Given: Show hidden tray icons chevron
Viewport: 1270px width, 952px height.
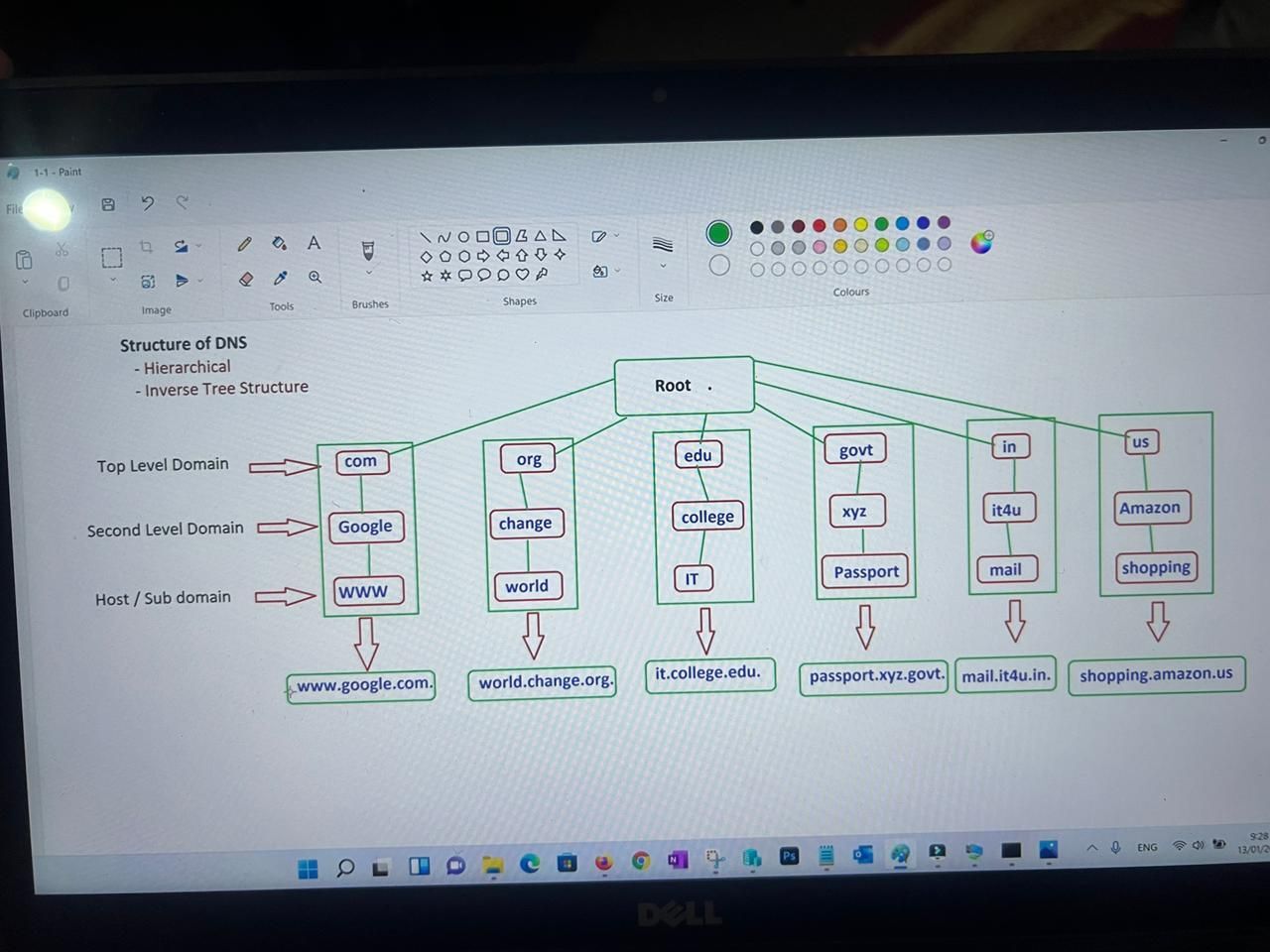Looking at the screenshot, I should (x=1092, y=848).
